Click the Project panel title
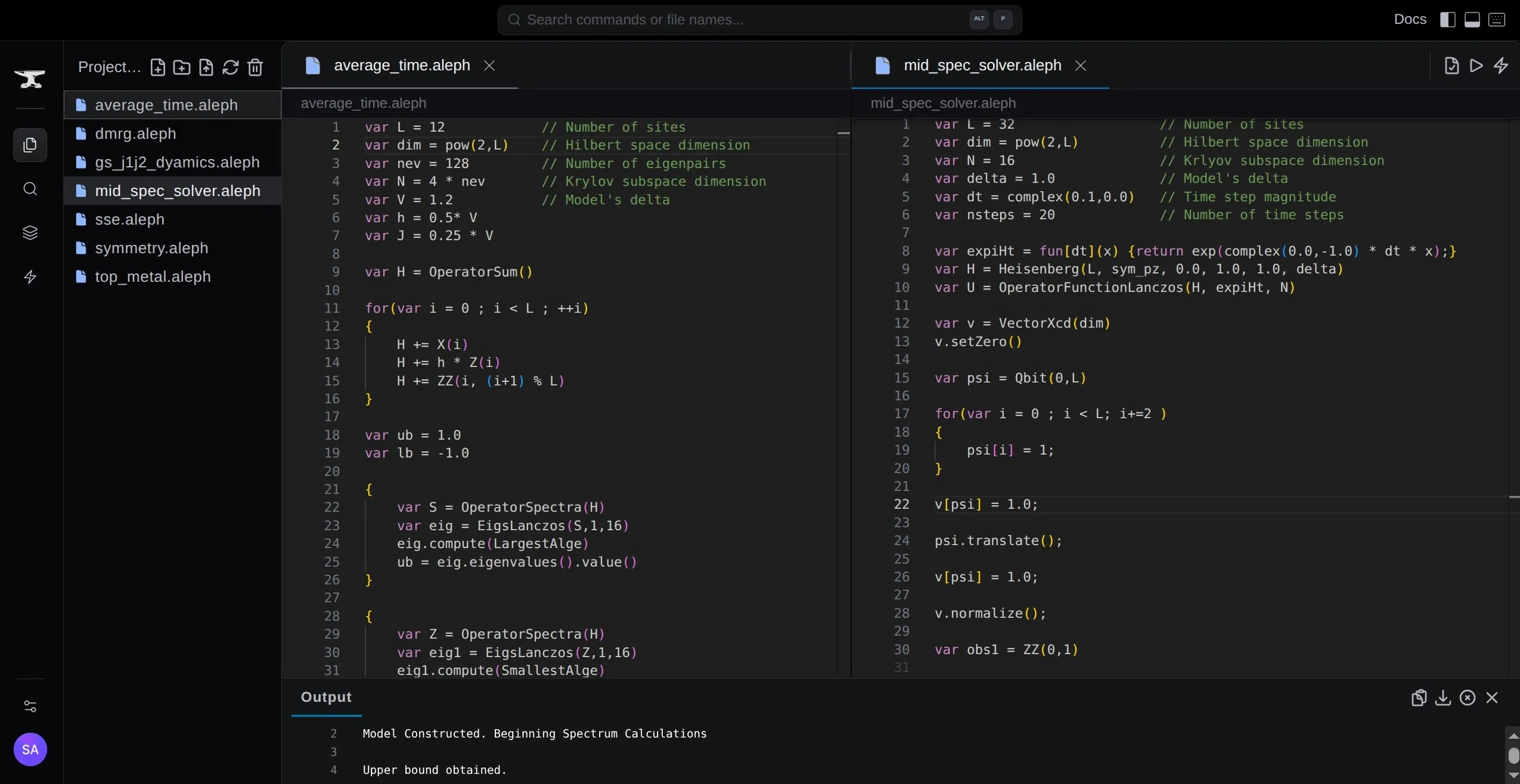The height and width of the screenshot is (784, 1520). [x=110, y=67]
